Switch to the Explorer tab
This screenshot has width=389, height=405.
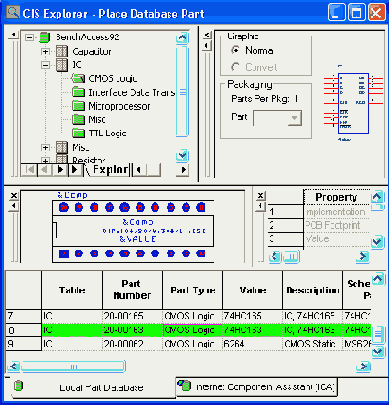pyautogui.click(x=108, y=170)
